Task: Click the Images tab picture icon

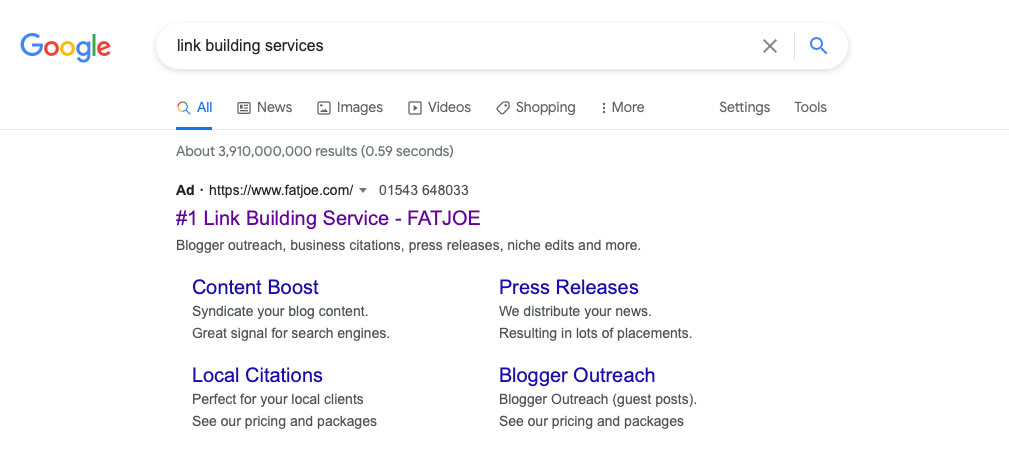Action: 324,108
